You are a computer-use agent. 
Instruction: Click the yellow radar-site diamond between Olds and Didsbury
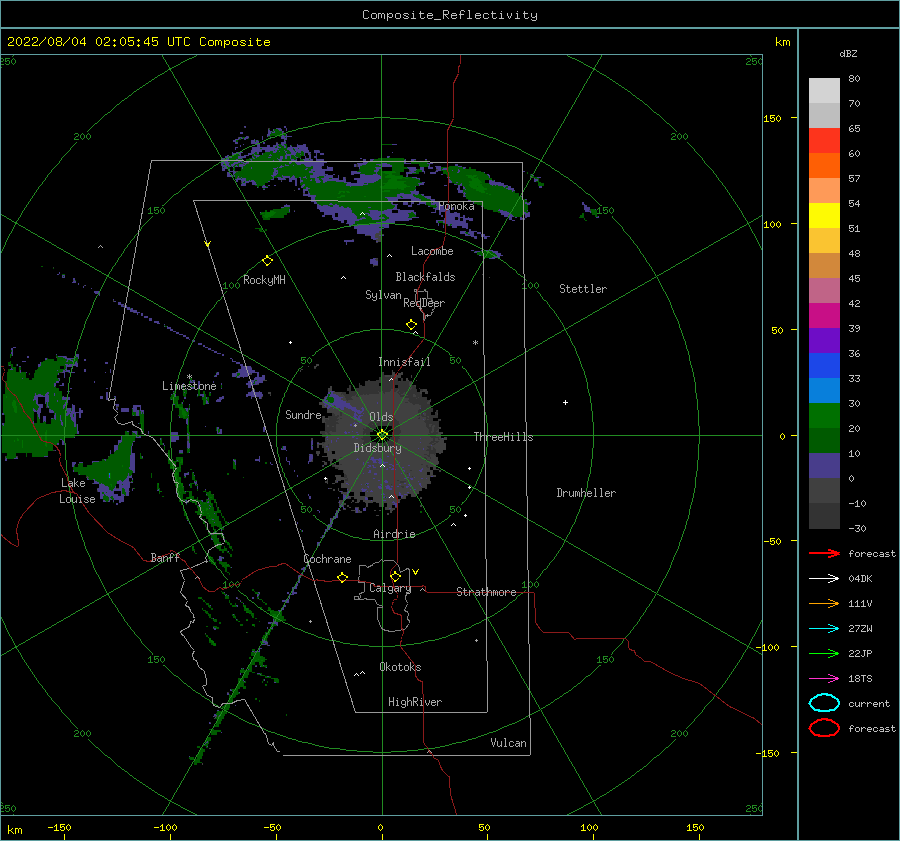click(382, 435)
